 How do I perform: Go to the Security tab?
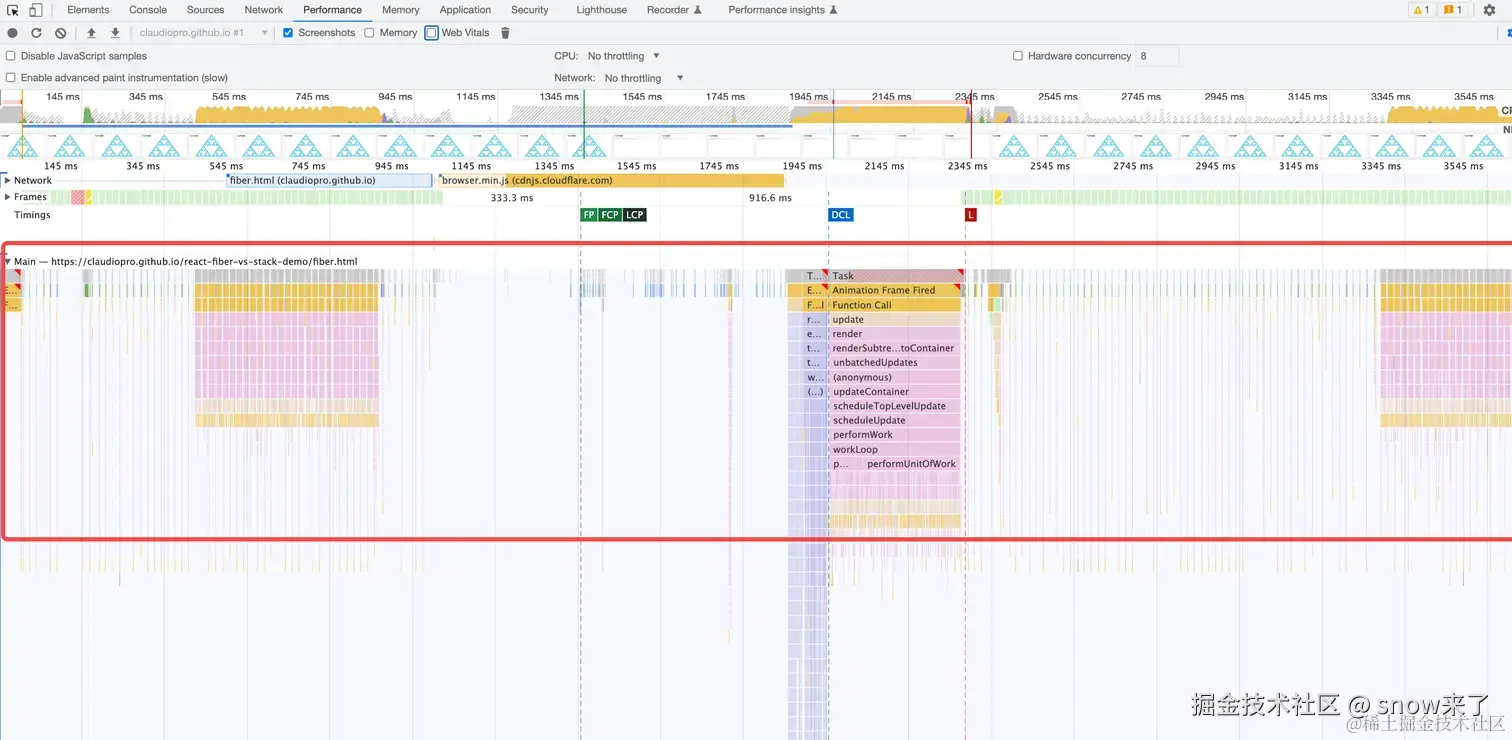pyautogui.click(x=530, y=10)
